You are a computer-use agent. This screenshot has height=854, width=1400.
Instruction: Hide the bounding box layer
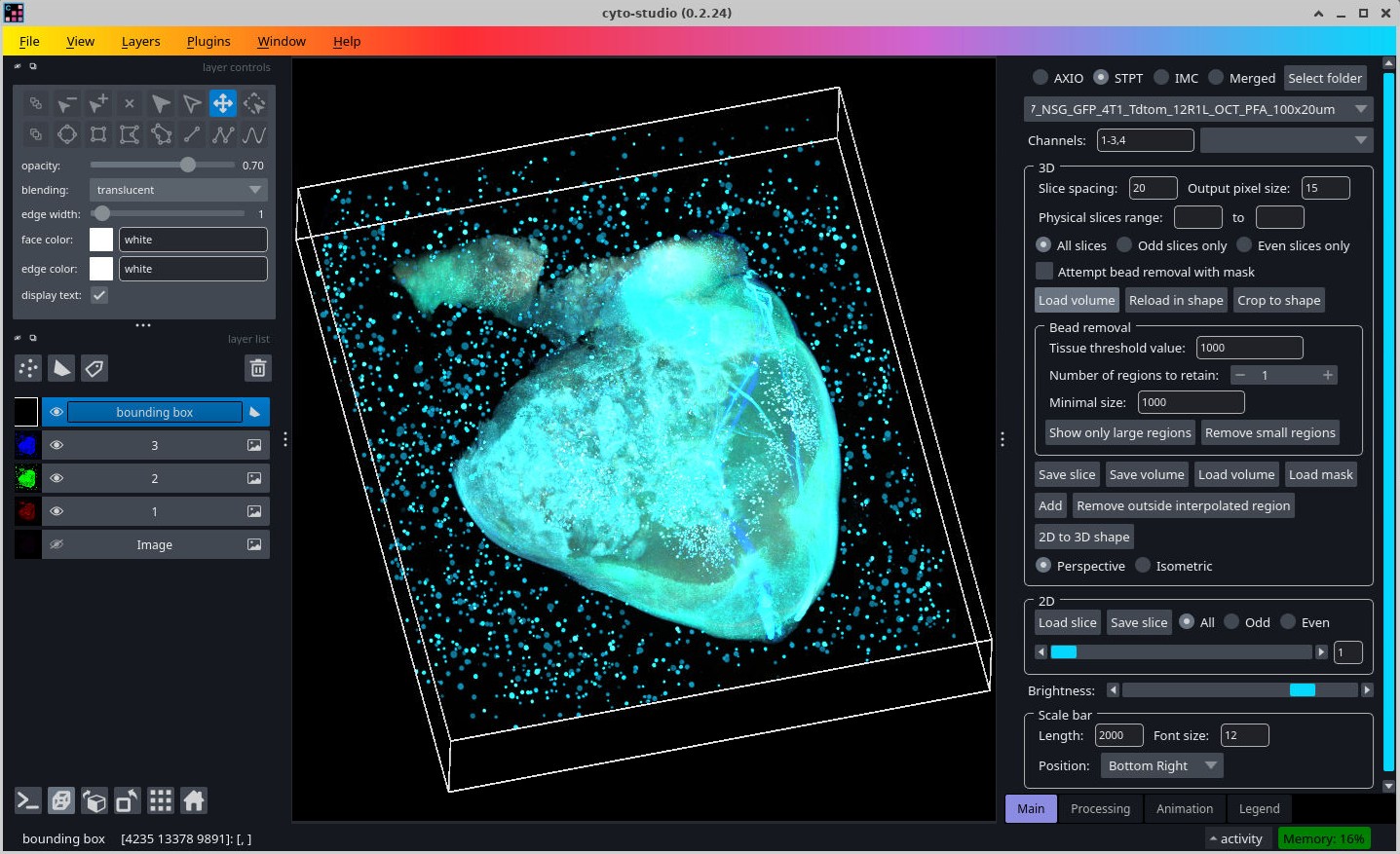(x=57, y=413)
